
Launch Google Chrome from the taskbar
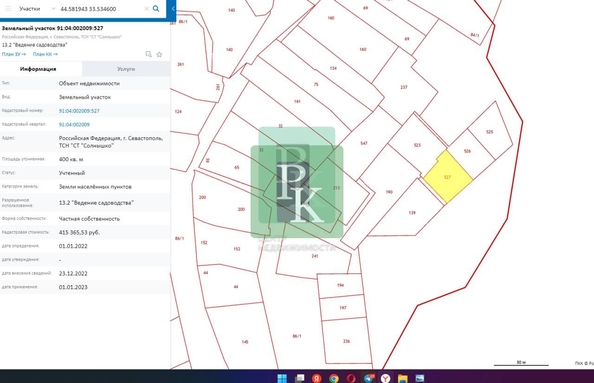point(334,378)
